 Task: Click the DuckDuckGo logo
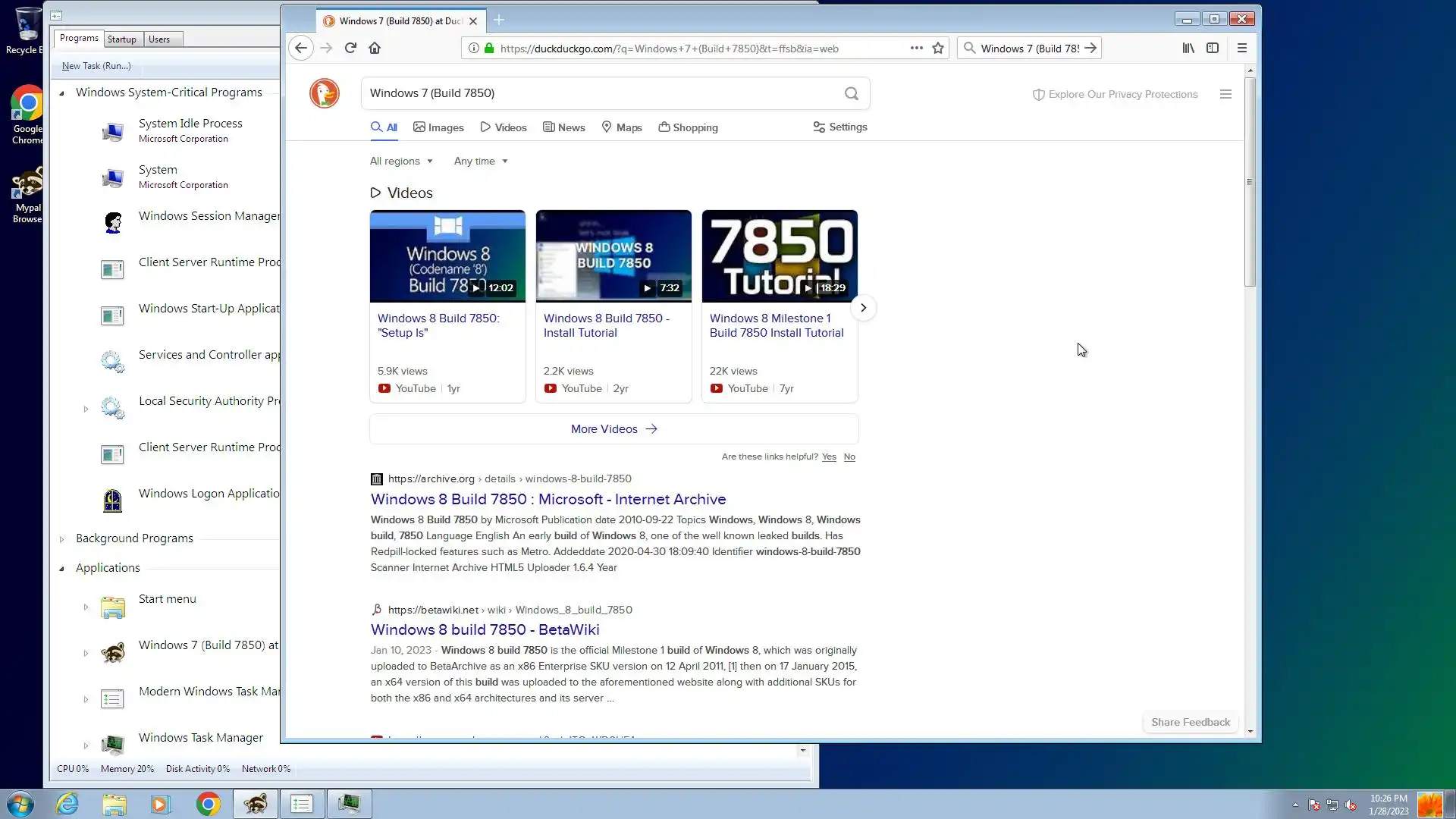325,93
